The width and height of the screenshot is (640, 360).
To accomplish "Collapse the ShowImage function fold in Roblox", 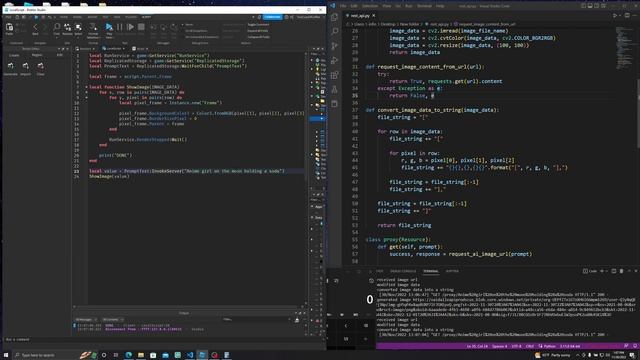I will (x=86, y=87).
